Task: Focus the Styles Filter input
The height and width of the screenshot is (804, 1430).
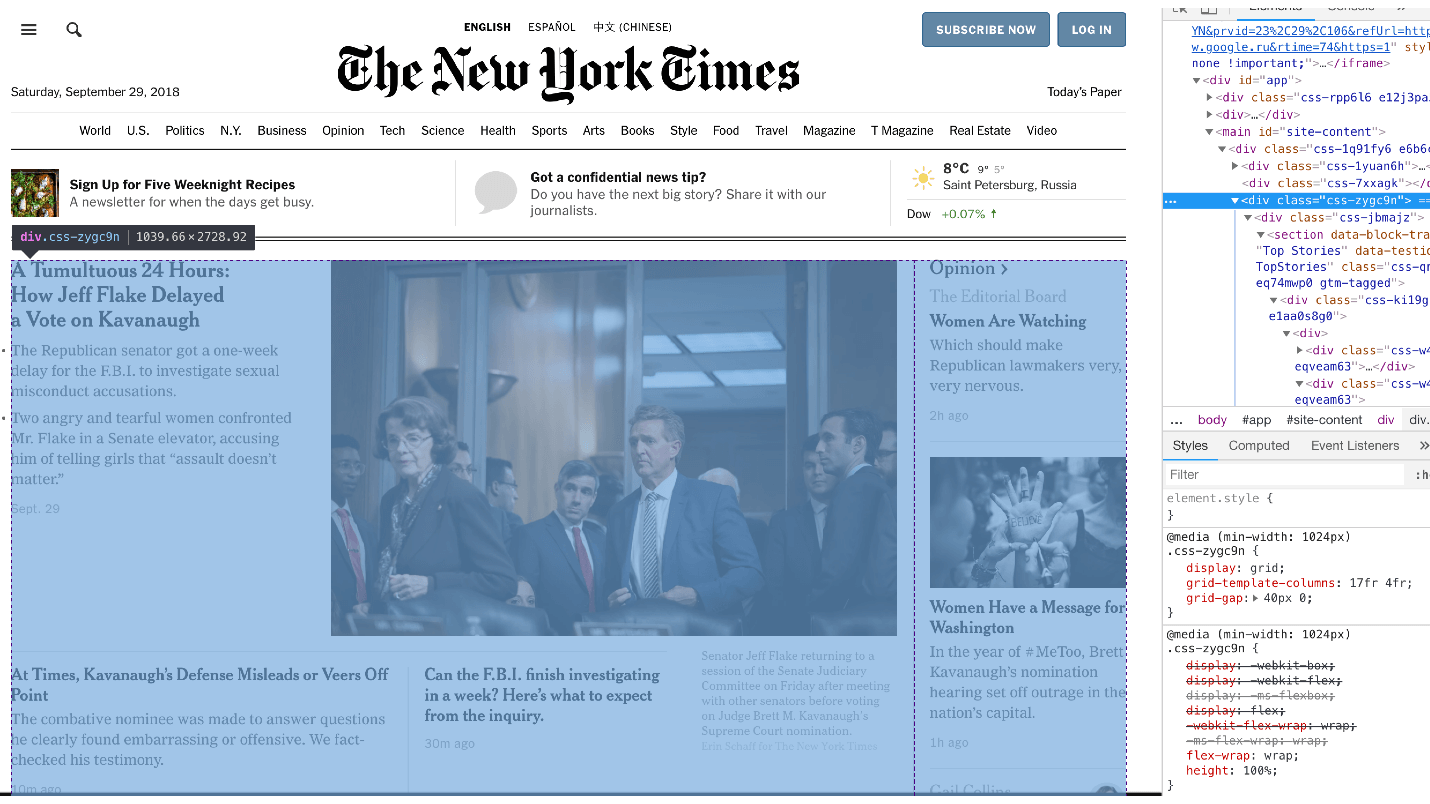Action: [1285, 475]
